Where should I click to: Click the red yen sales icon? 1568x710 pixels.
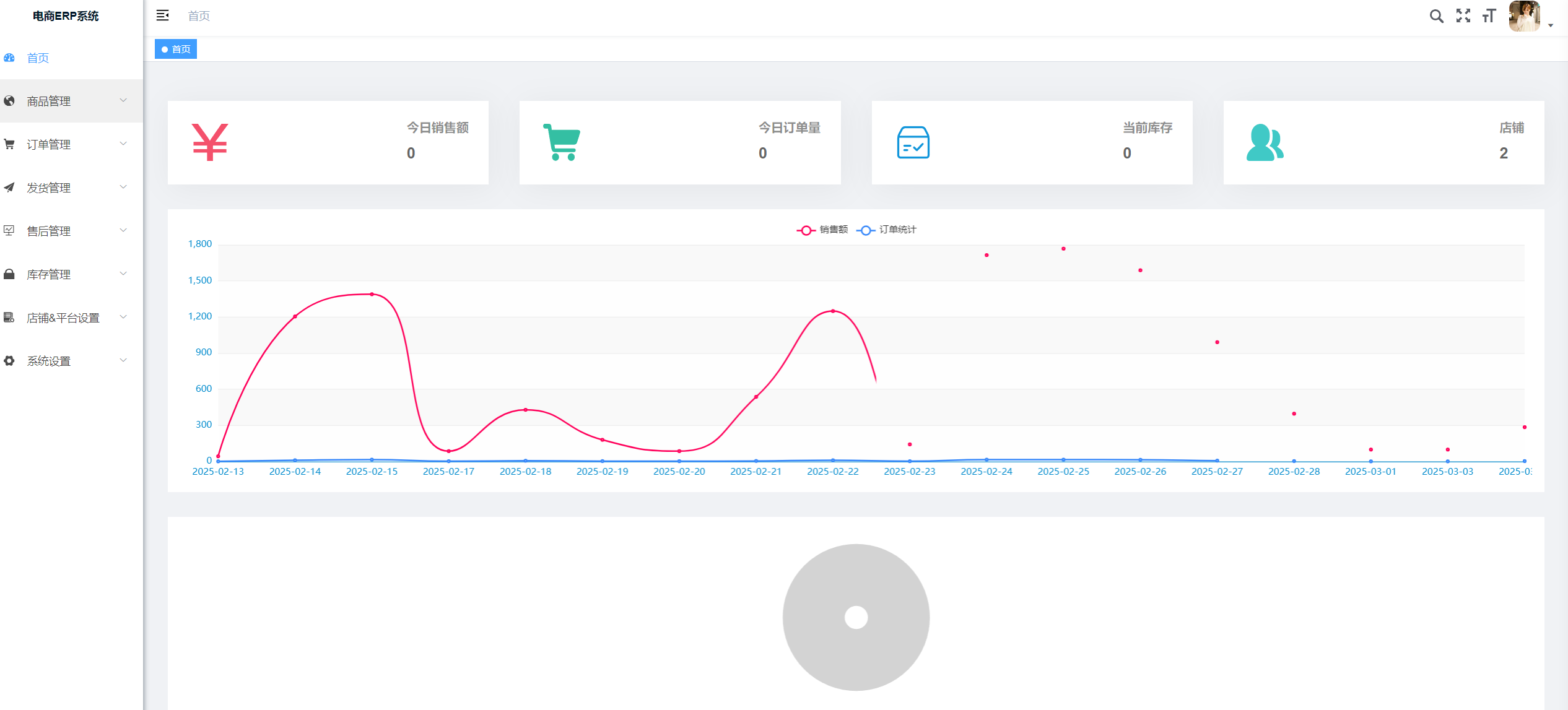pyautogui.click(x=210, y=142)
